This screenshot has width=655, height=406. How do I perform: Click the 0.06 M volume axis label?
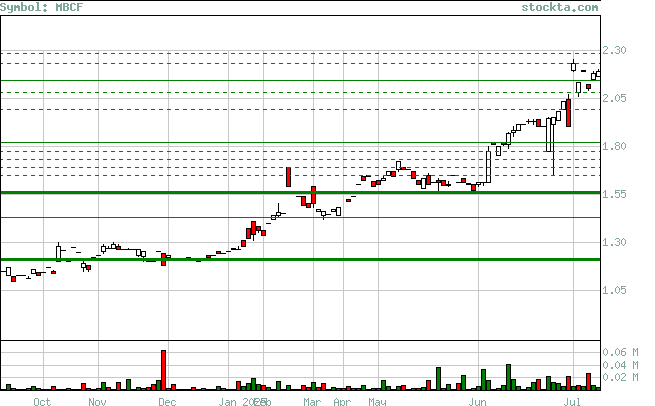(620, 353)
